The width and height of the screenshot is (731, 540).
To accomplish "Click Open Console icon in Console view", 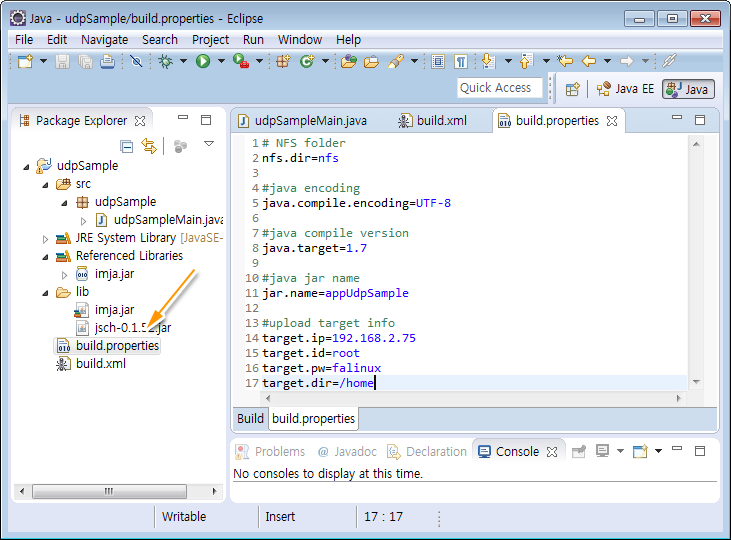I will [640, 451].
